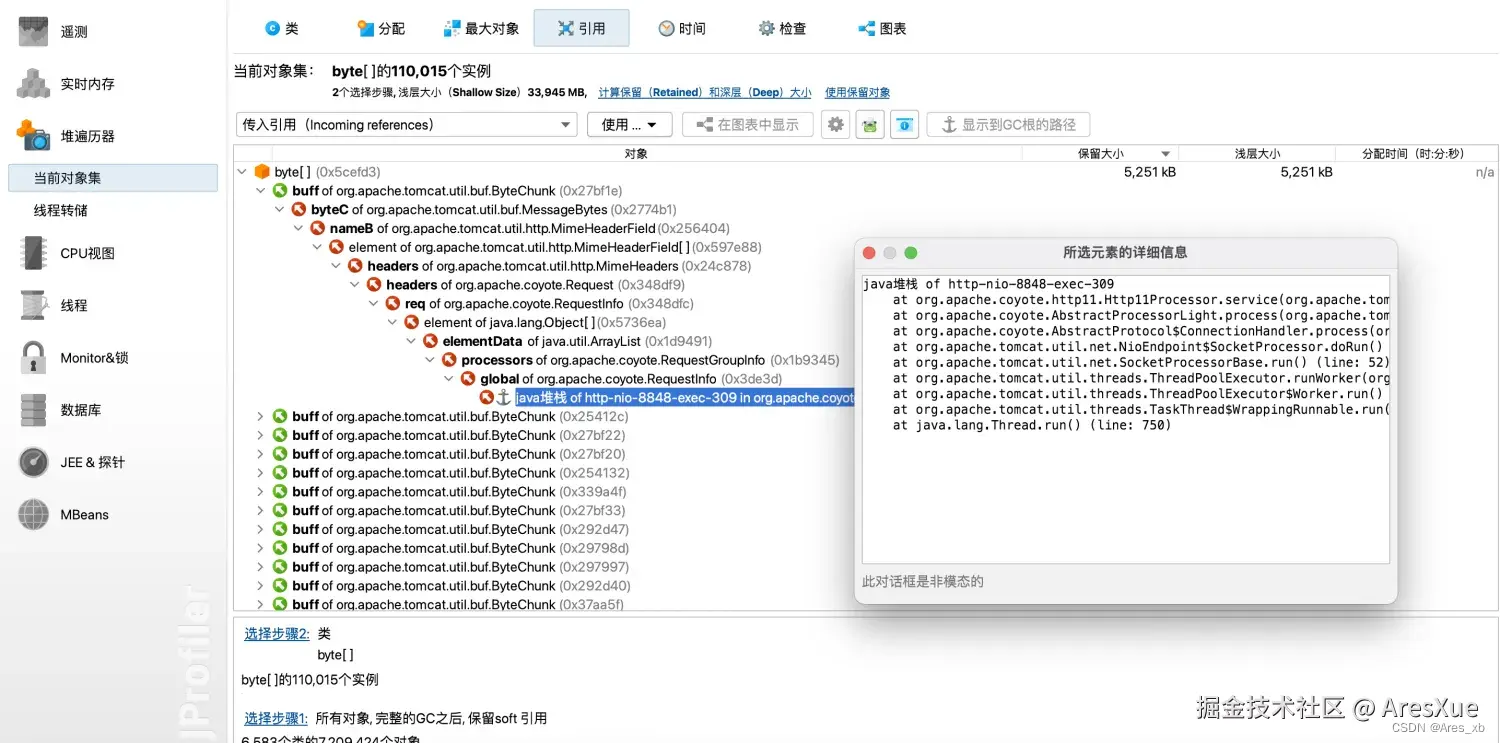Collapse the byte[ ] (0x5cefd3) root node
1500x743 pixels.
point(242,172)
